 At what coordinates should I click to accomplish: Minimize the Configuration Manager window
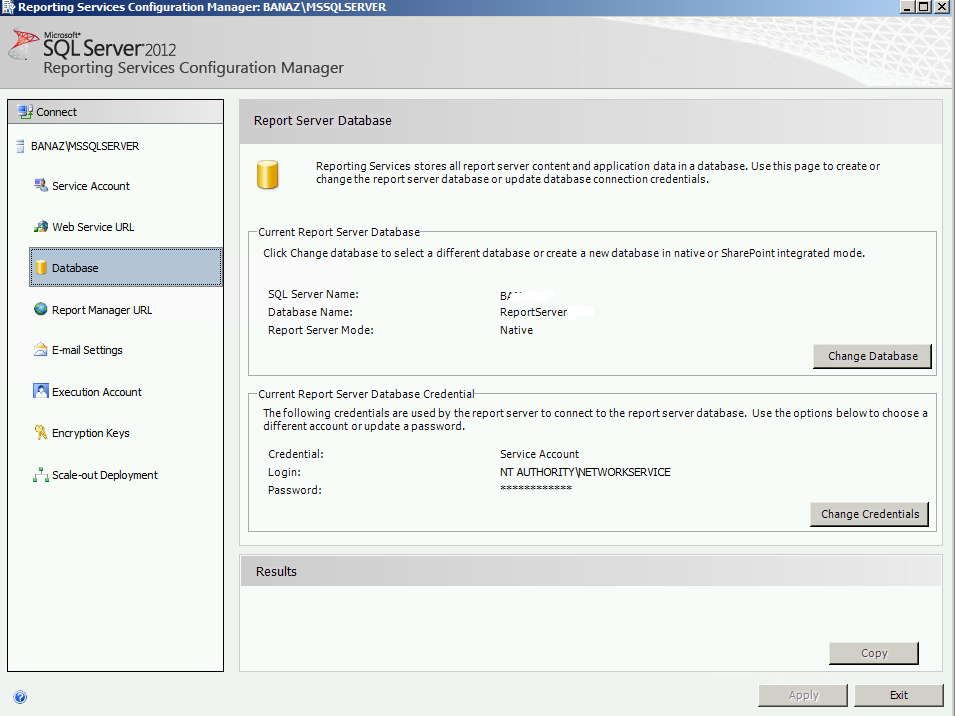[x=907, y=7]
